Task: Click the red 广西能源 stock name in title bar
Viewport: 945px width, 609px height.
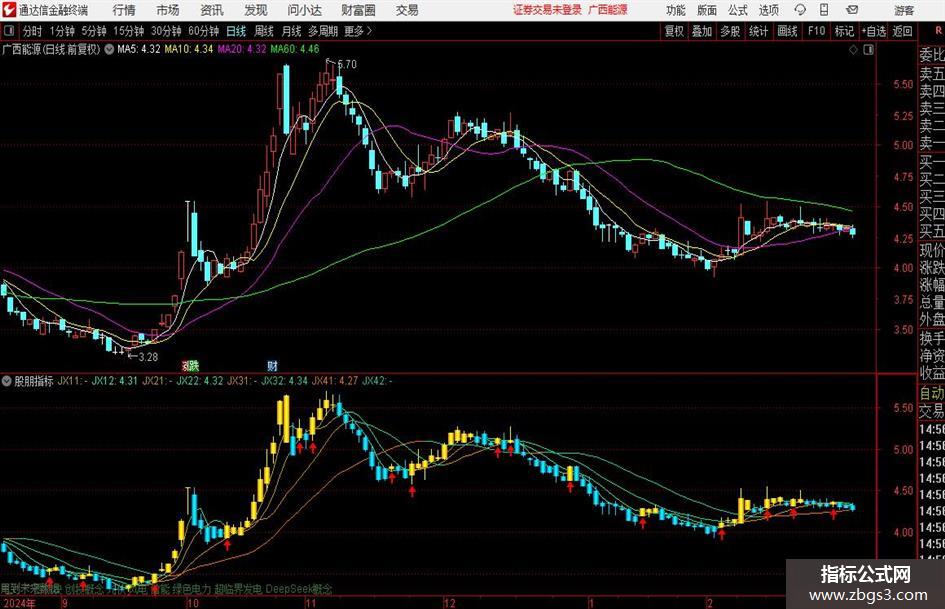Action: point(608,10)
